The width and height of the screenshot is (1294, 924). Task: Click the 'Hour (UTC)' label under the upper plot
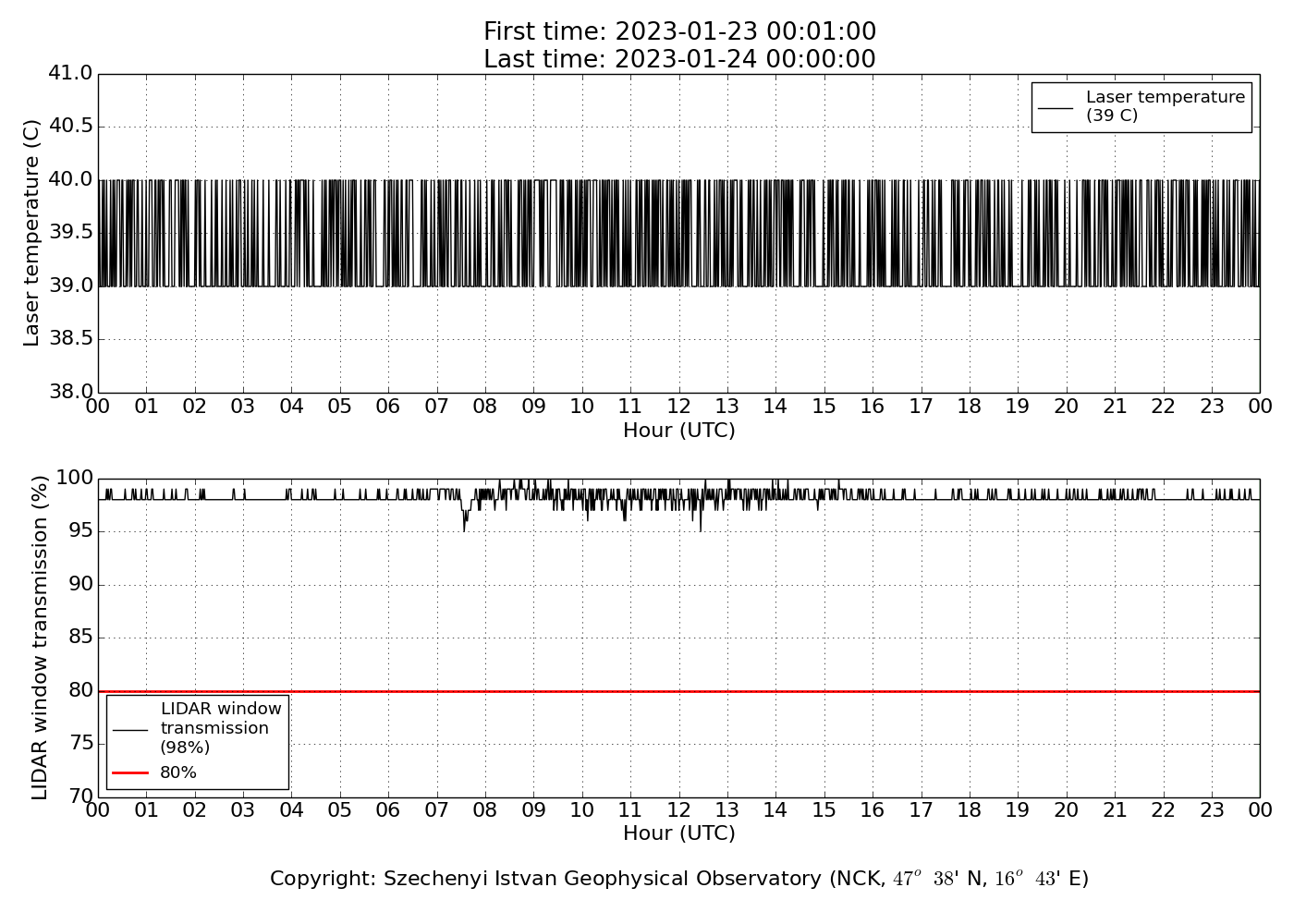[x=679, y=431]
